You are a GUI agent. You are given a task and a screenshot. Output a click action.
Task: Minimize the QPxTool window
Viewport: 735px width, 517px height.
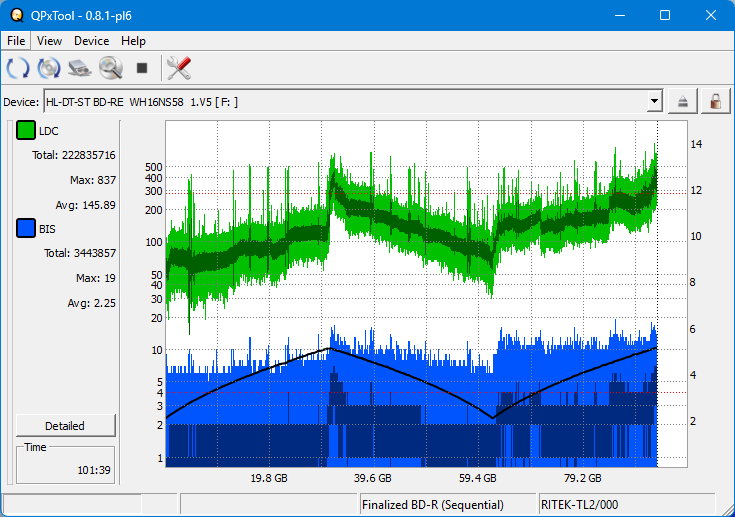[620, 15]
